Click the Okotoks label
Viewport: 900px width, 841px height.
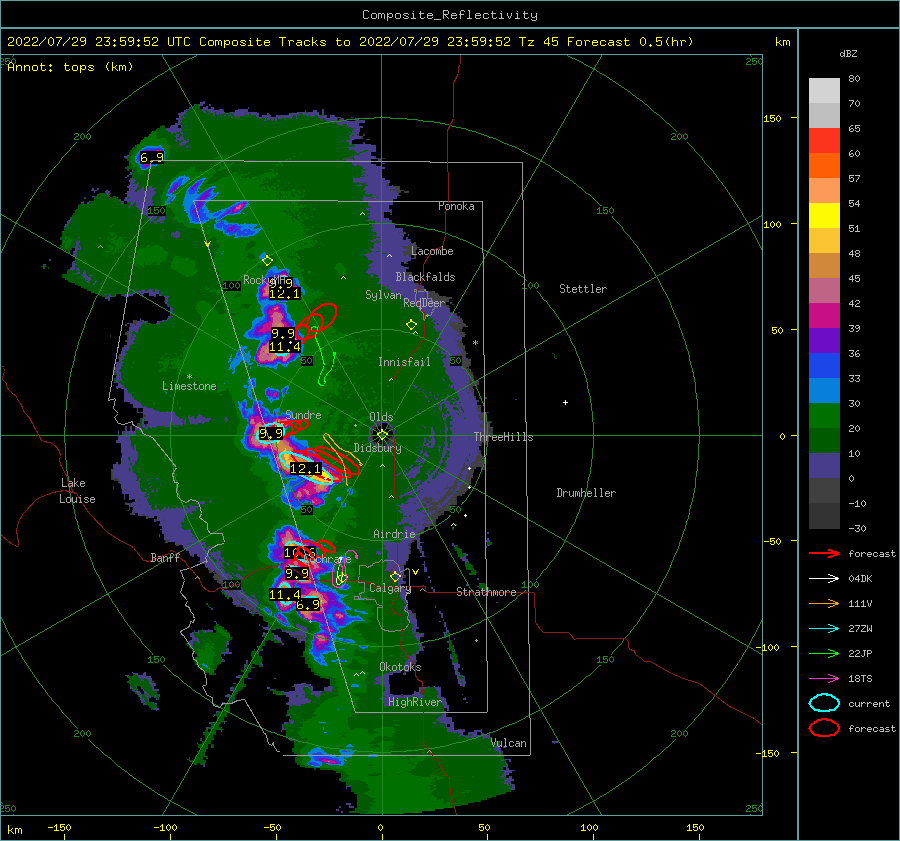(x=400, y=667)
